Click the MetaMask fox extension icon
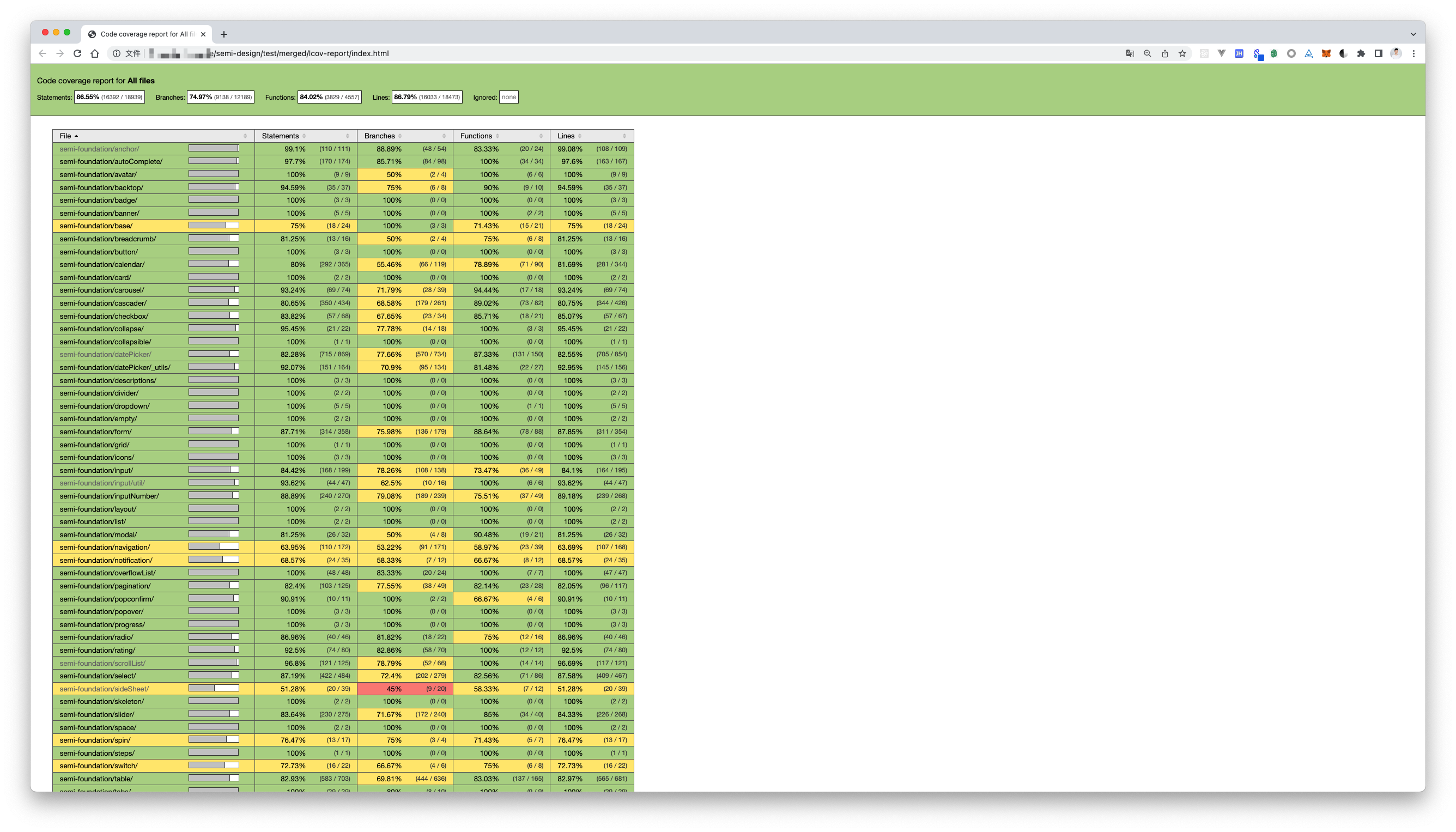The image size is (1456, 832). coord(1326,53)
